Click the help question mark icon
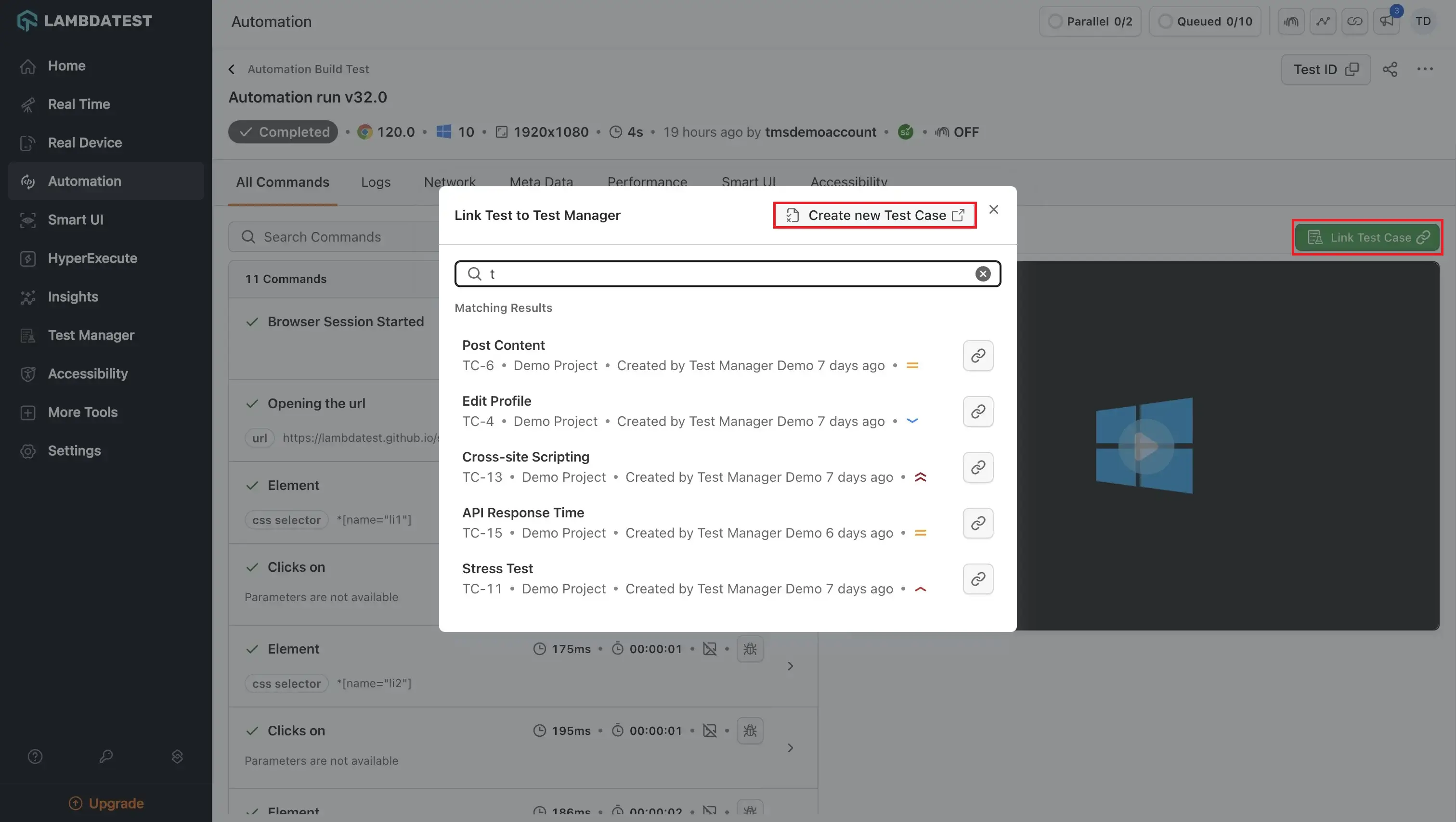The image size is (1456, 822). [x=35, y=757]
